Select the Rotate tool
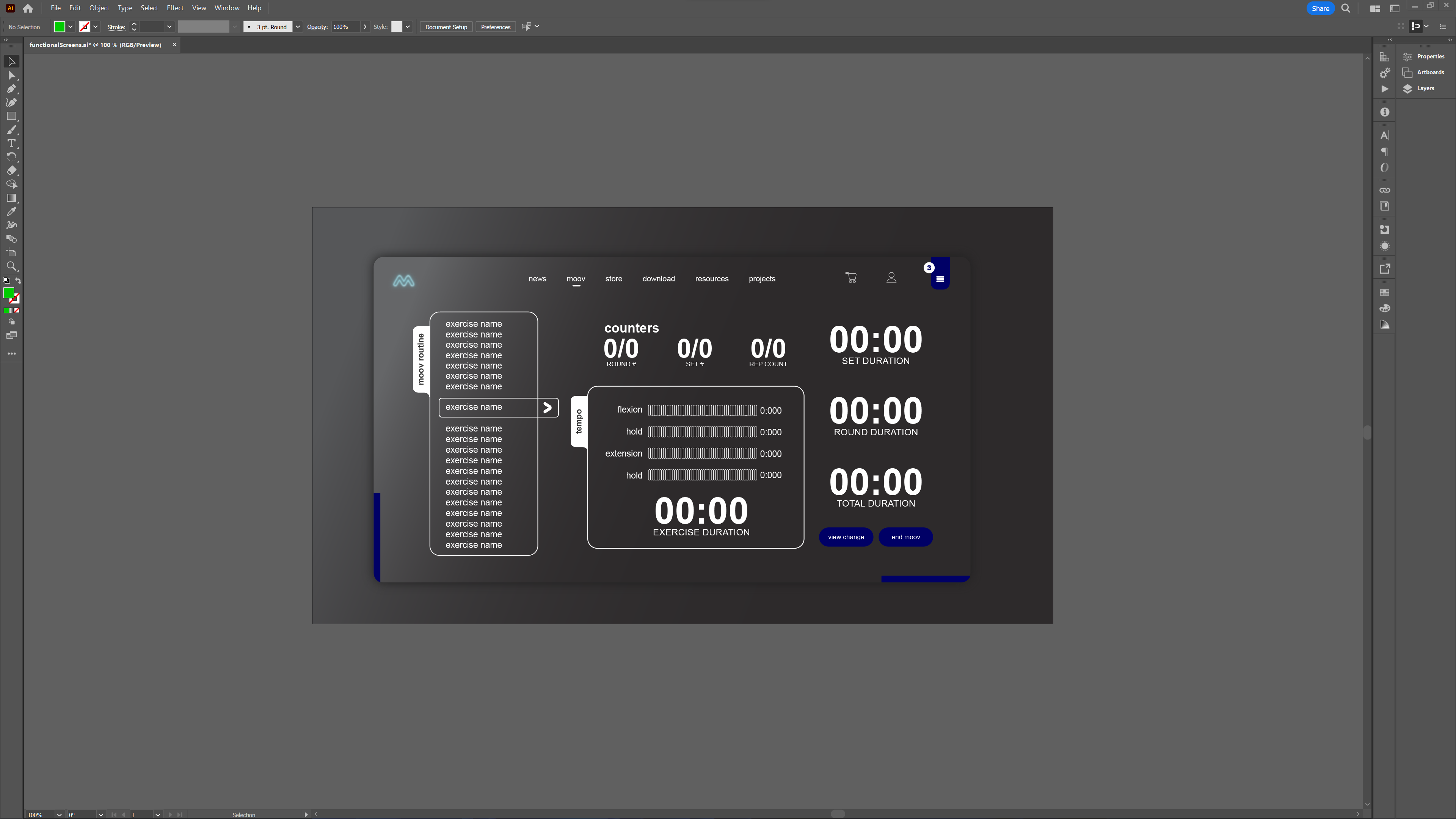The image size is (1456, 819). click(11, 157)
